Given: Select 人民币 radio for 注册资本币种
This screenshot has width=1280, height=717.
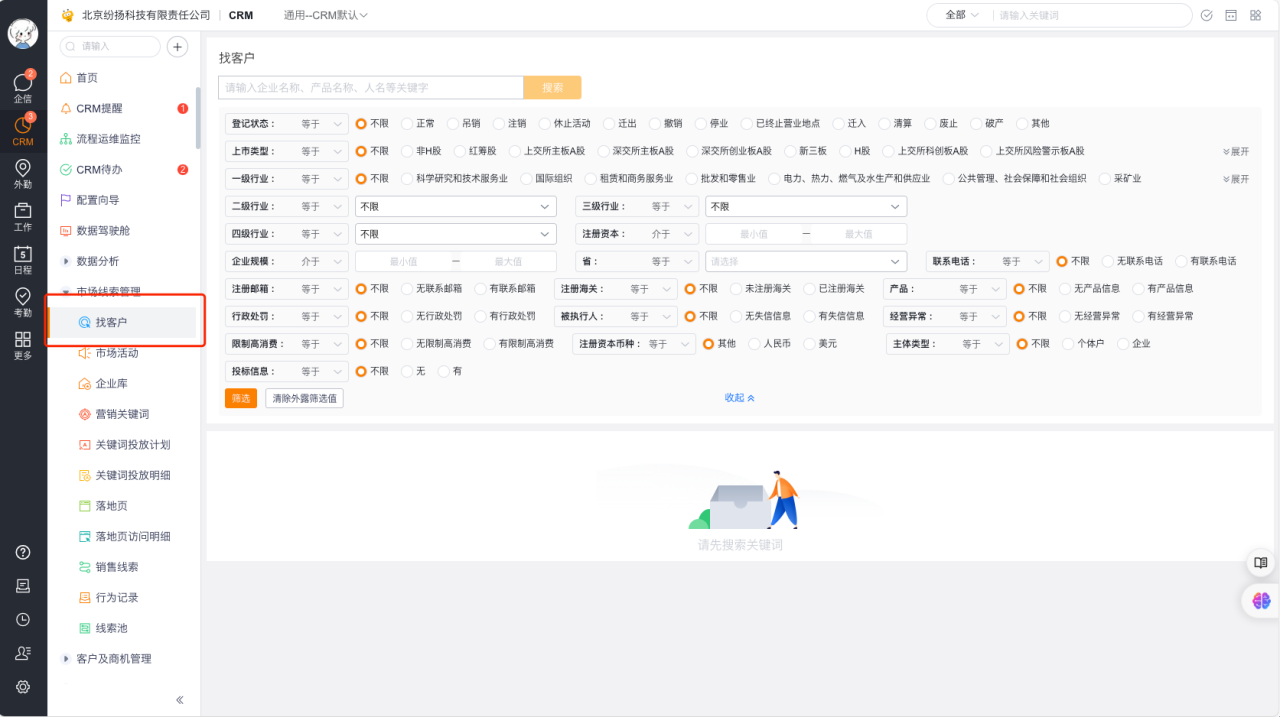Looking at the screenshot, I should (x=754, y=343).
